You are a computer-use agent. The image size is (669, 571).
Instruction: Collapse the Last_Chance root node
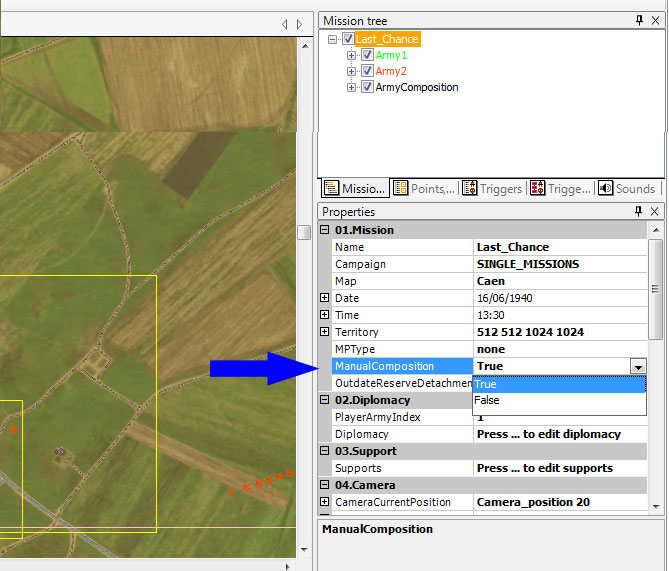click(333, 40)
